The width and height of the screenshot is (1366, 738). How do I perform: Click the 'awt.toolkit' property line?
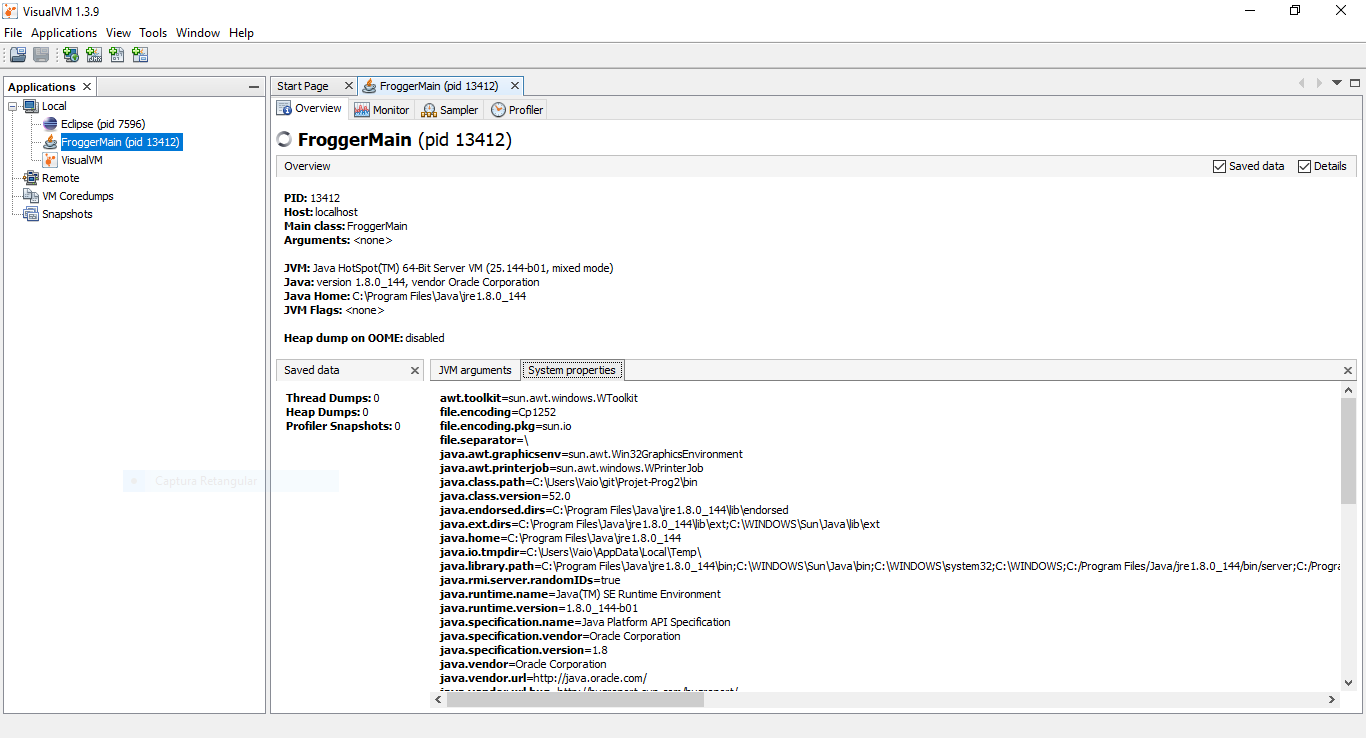(x=539, y=398)
